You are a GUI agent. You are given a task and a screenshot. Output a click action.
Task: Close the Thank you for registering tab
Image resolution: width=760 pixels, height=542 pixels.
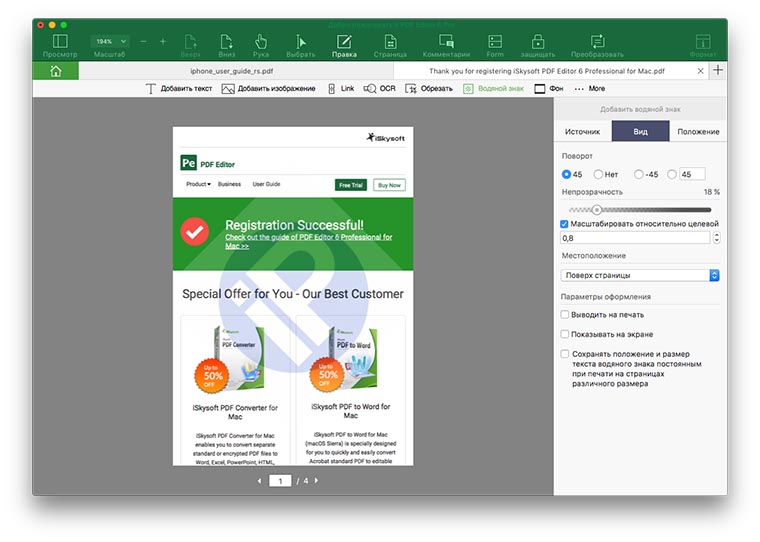[700, 71]
